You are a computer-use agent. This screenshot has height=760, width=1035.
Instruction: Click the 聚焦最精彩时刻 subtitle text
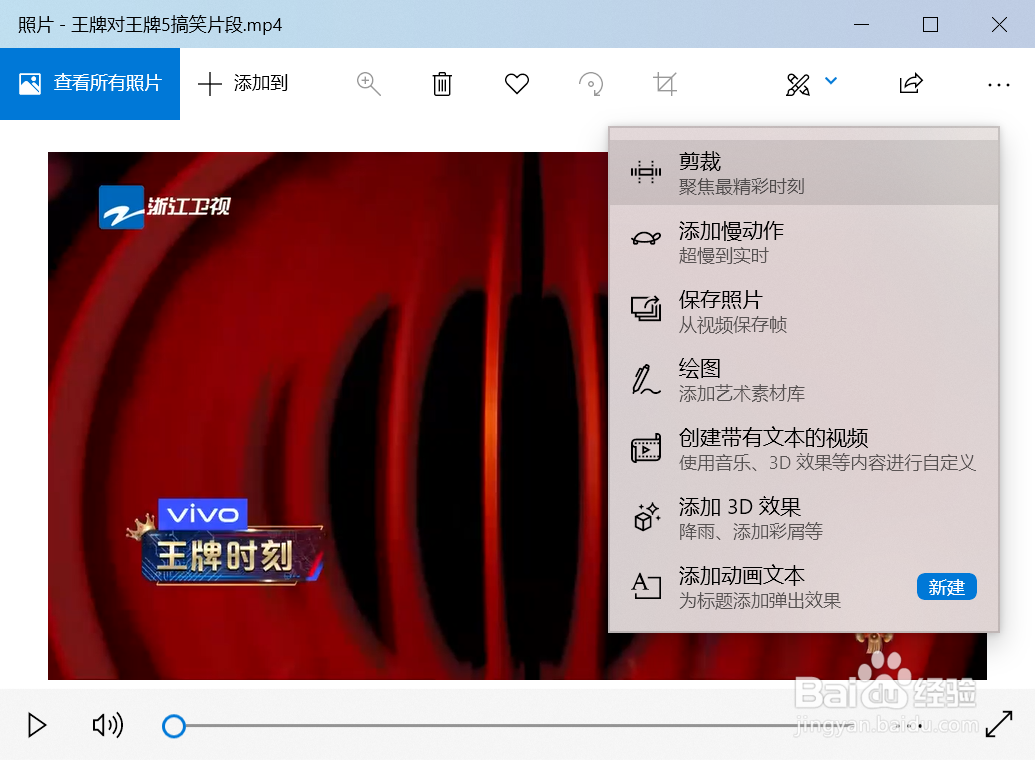click(x=741, y=187)
